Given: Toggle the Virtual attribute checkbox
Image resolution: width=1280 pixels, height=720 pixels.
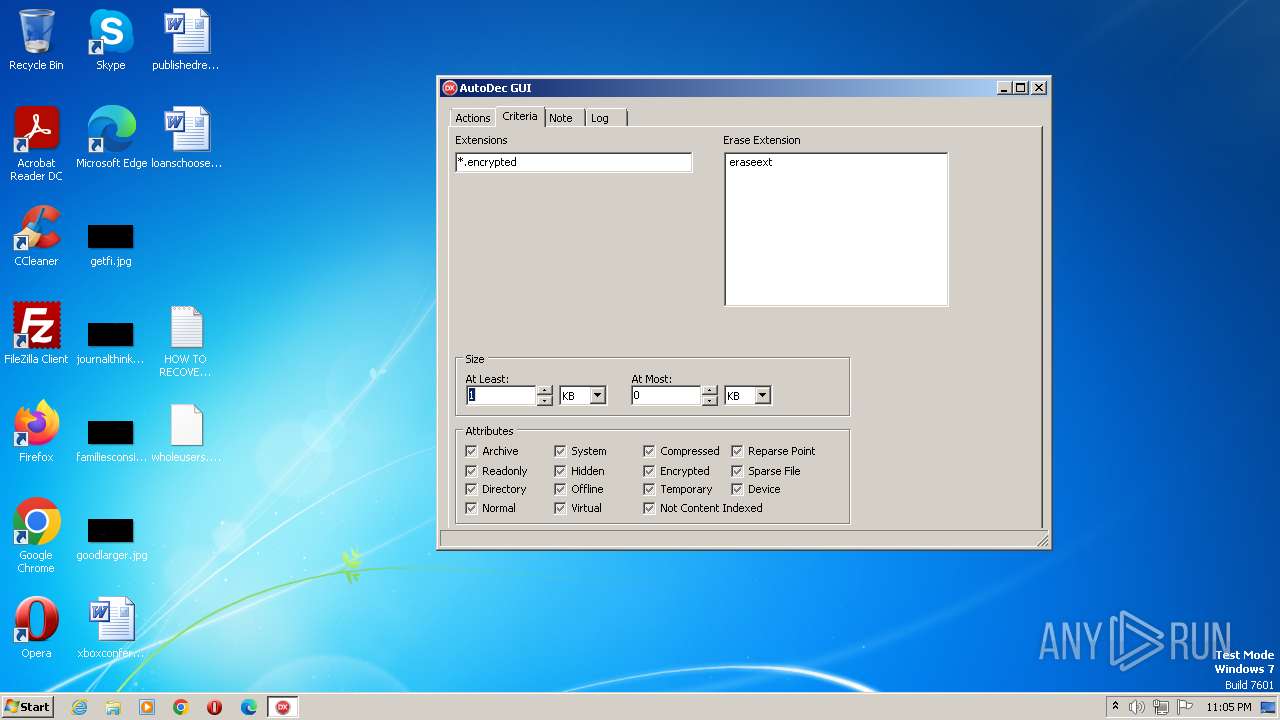Looking at the screenshot, I should coord(560,508).
